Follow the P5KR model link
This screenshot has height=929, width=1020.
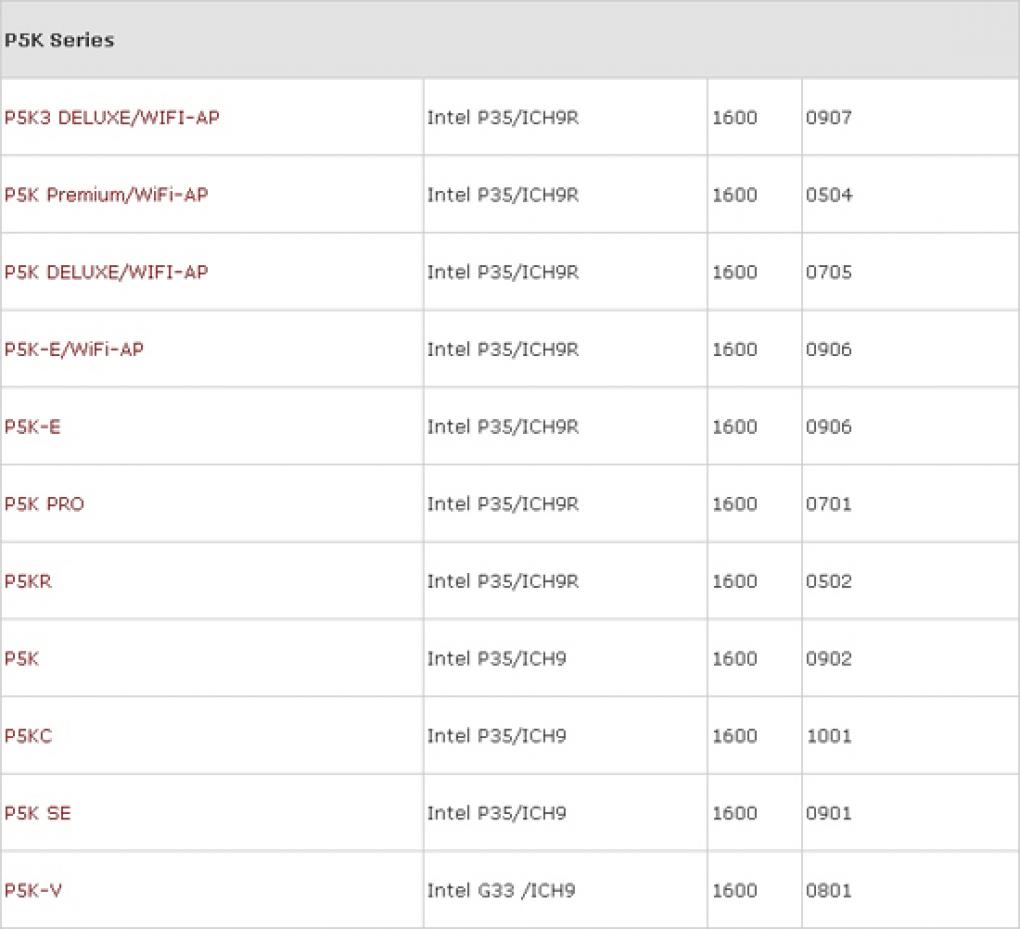click(28, 581)
